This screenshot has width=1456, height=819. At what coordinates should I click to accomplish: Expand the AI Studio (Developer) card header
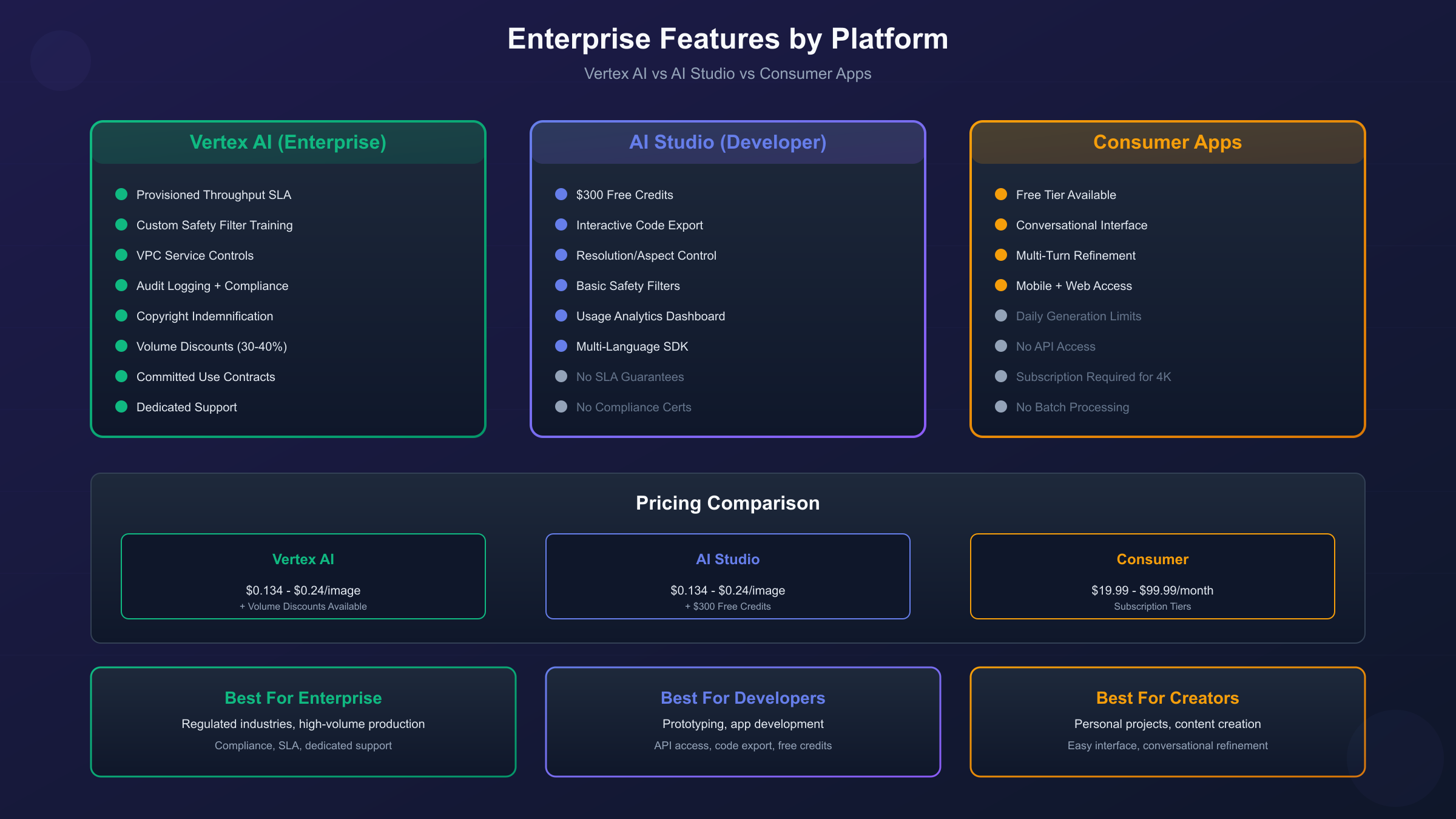click(x=727, y=143)
